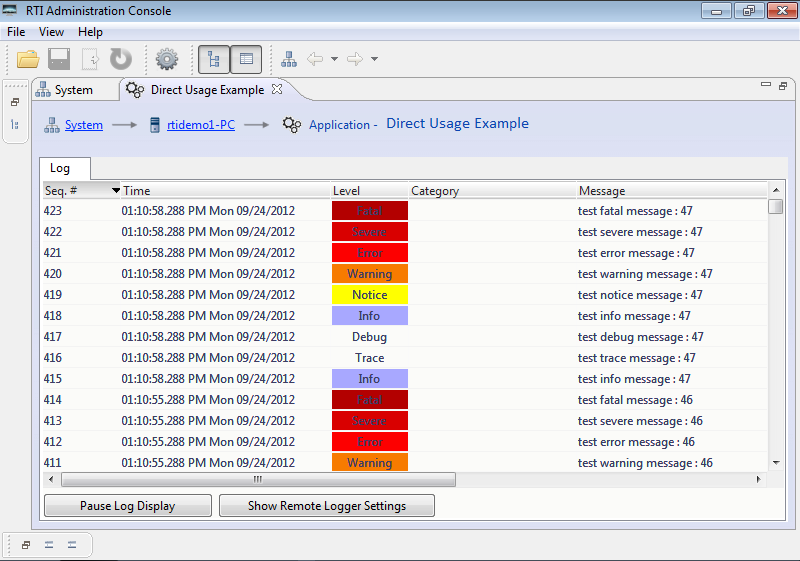Image resolution: width=800 pixels, height=561 pixels.
Task: Click horizontal scrollbar right arrow
Action: pos(759,479)
